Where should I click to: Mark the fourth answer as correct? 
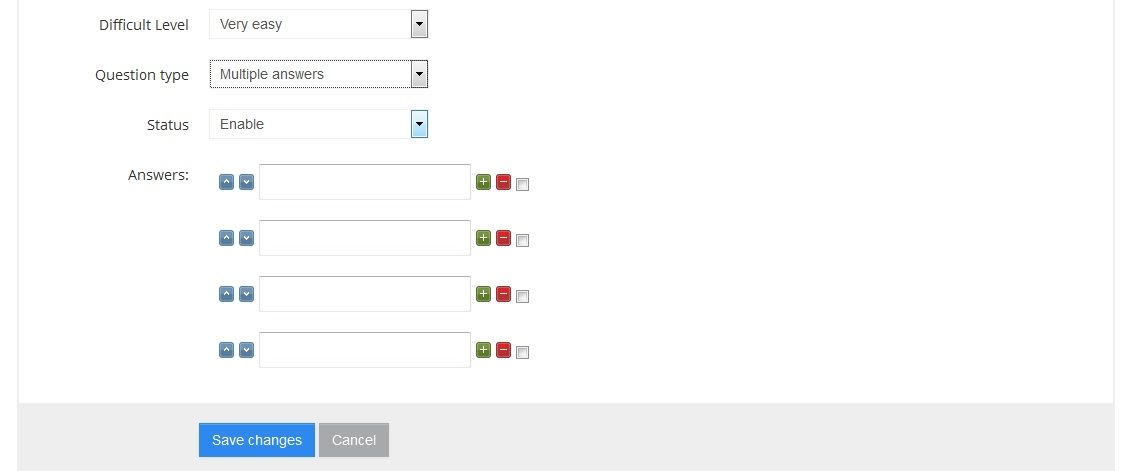point(522,352)
